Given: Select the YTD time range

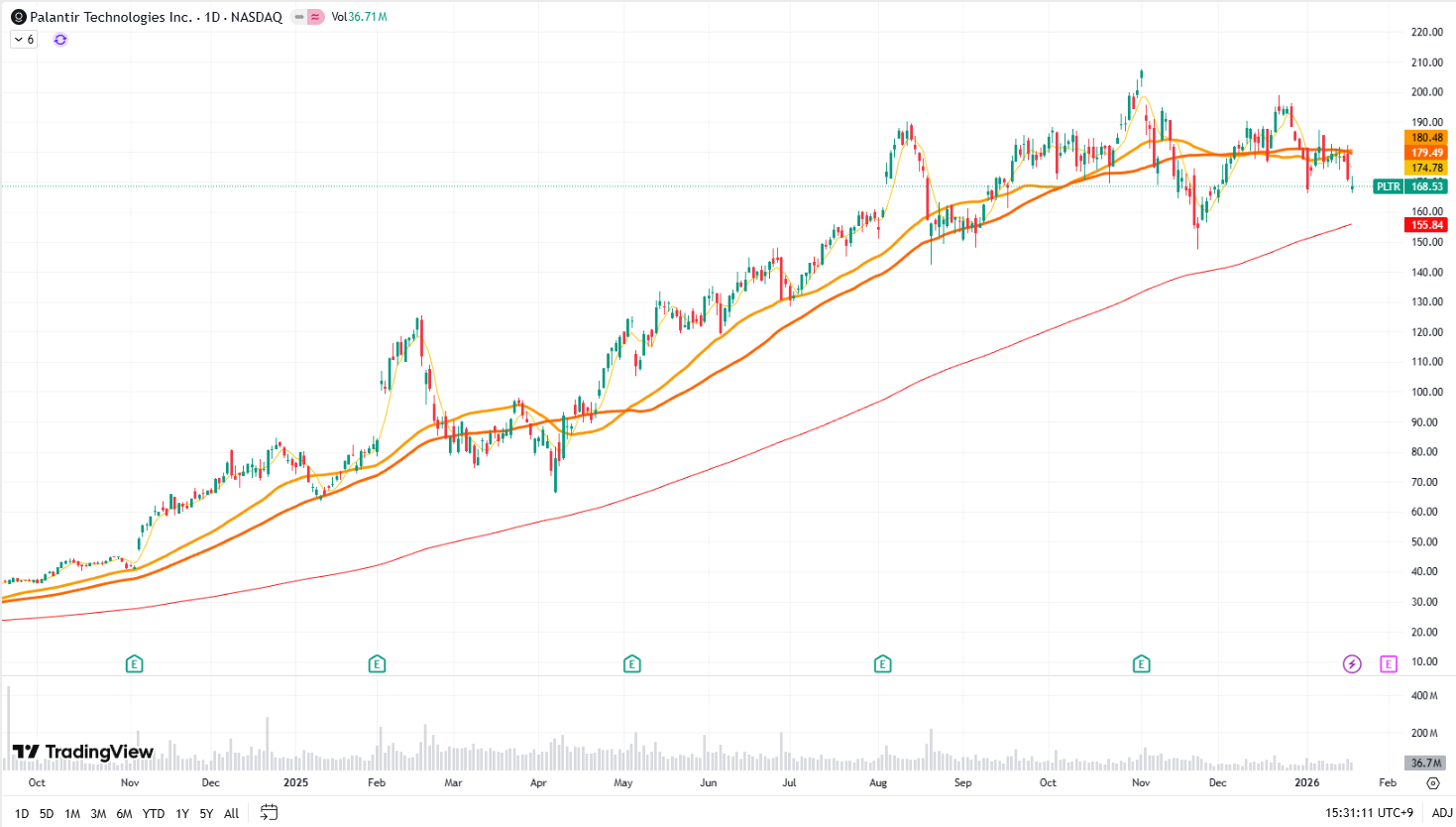Looking at the screenshot, I should click(154, 813).
